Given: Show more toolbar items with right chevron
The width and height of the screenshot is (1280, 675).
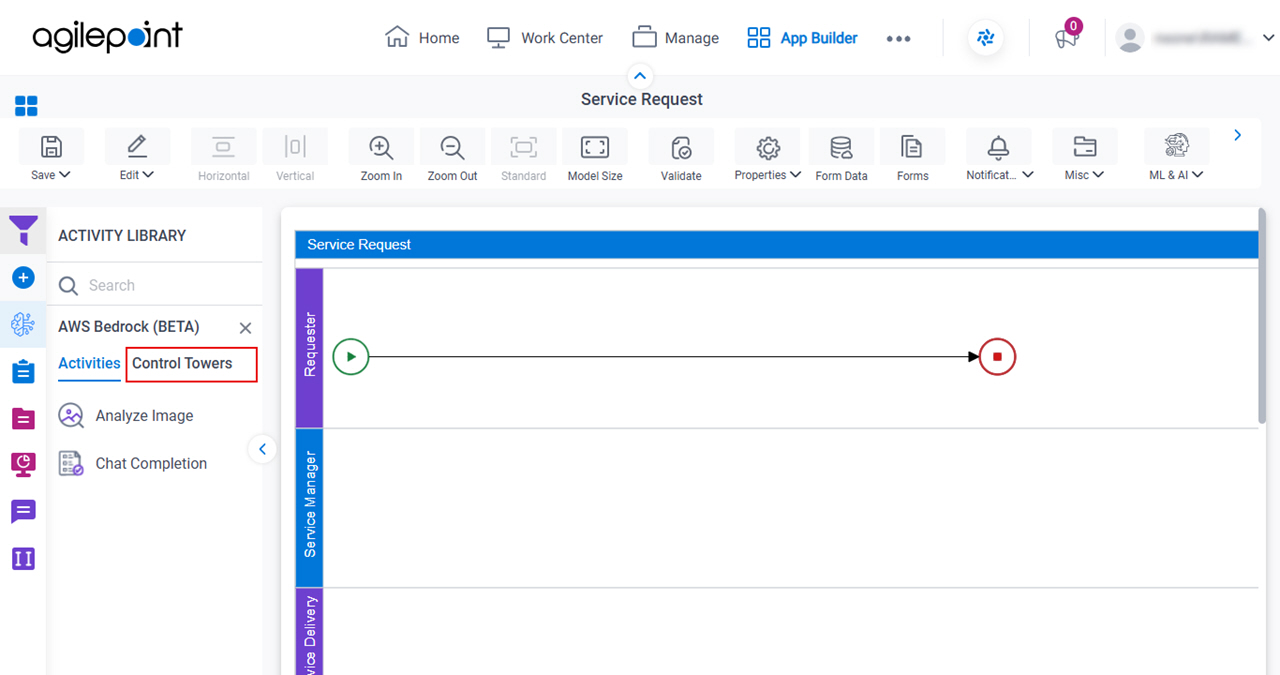Looking at the screenshot, I should pyautogui.click(x=1238, y=135).
